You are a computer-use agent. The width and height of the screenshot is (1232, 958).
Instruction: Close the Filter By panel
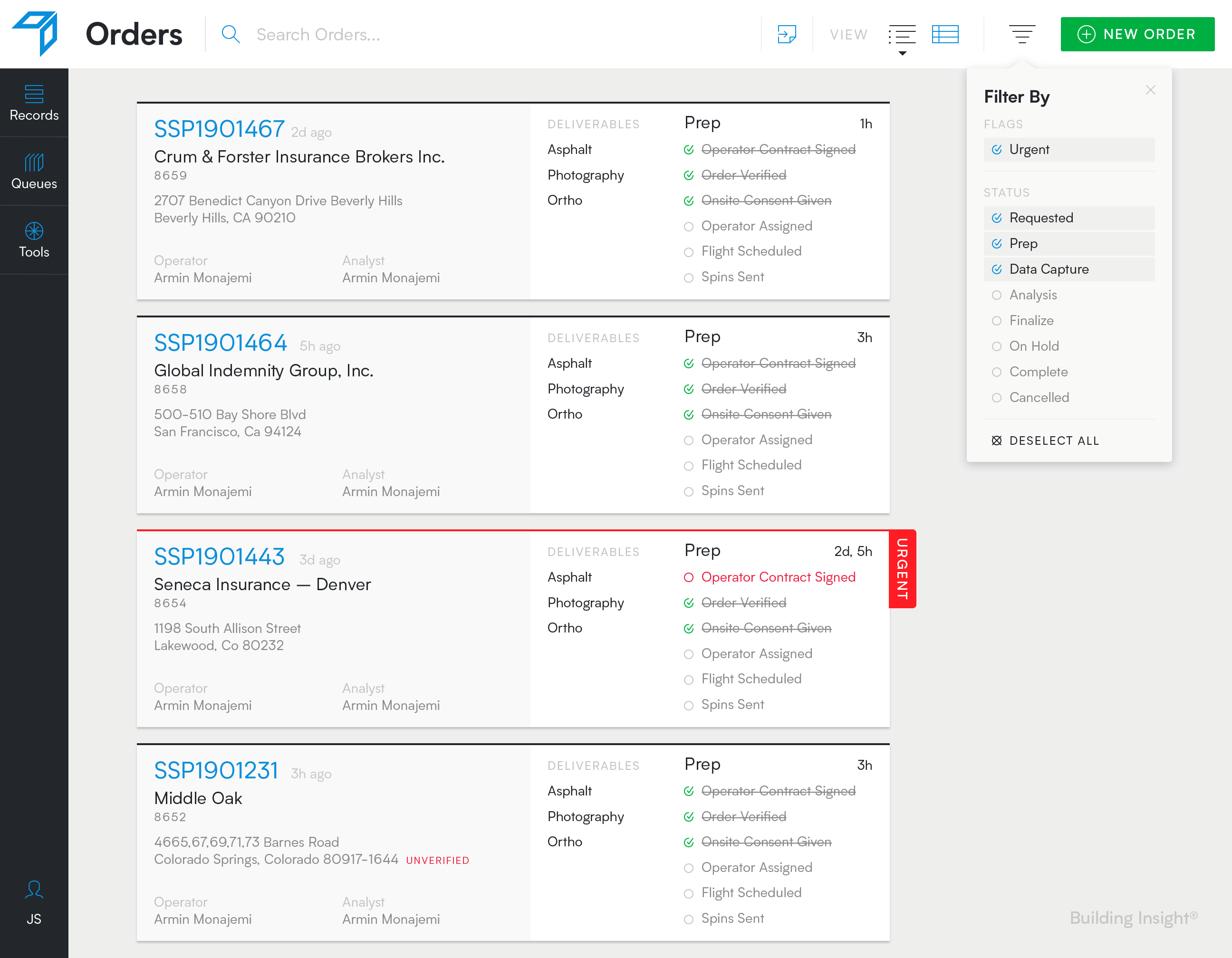(x=1150, y=90)
